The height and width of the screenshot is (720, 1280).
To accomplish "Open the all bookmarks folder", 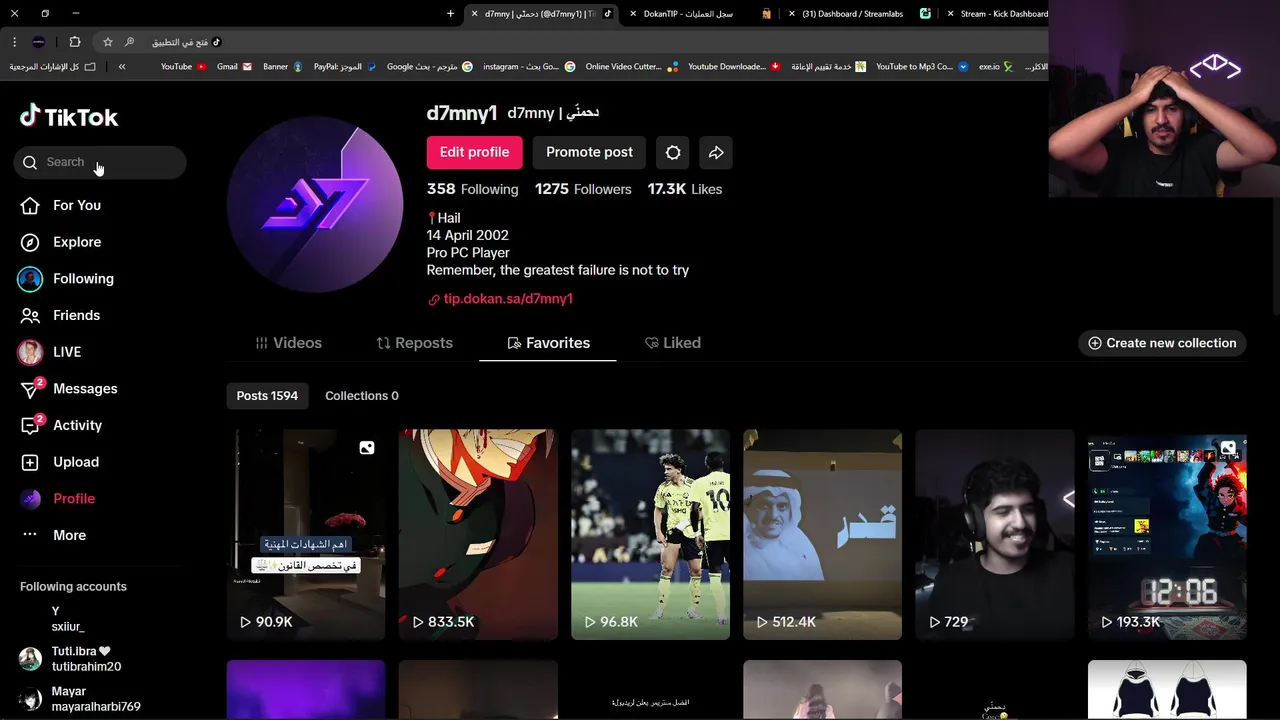I will point(52,67).
